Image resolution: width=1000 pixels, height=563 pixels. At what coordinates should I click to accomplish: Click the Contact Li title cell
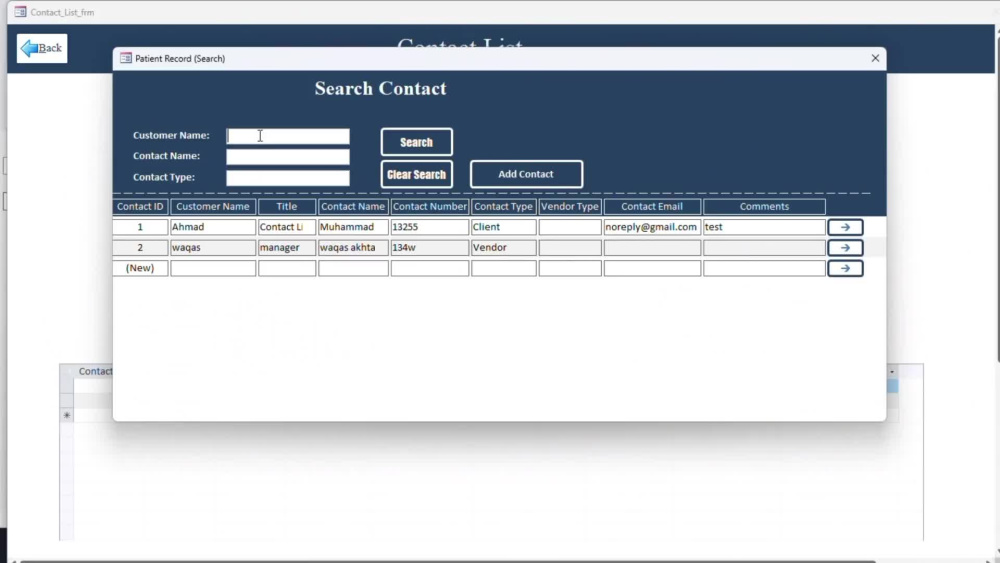pos(287,227)
